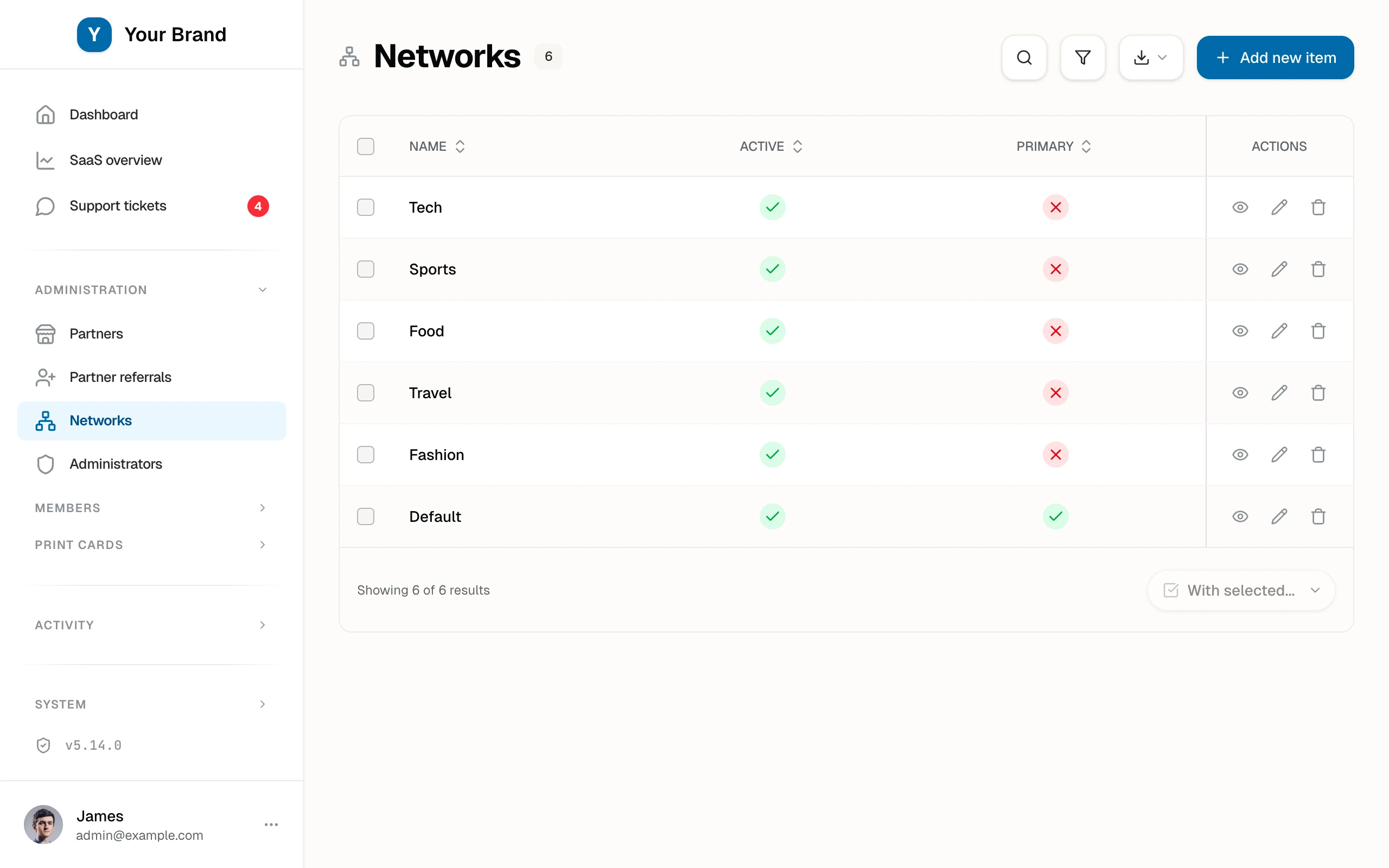Open Support tickets
1389x868 pixels.
(x=151, y=206)
